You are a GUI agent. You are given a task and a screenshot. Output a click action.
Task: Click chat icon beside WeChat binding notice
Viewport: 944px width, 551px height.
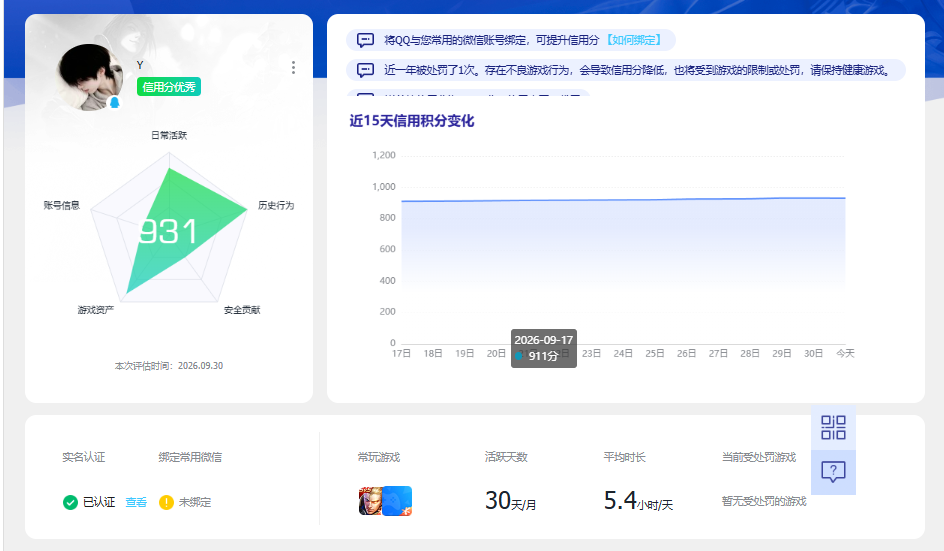(365, 40)
